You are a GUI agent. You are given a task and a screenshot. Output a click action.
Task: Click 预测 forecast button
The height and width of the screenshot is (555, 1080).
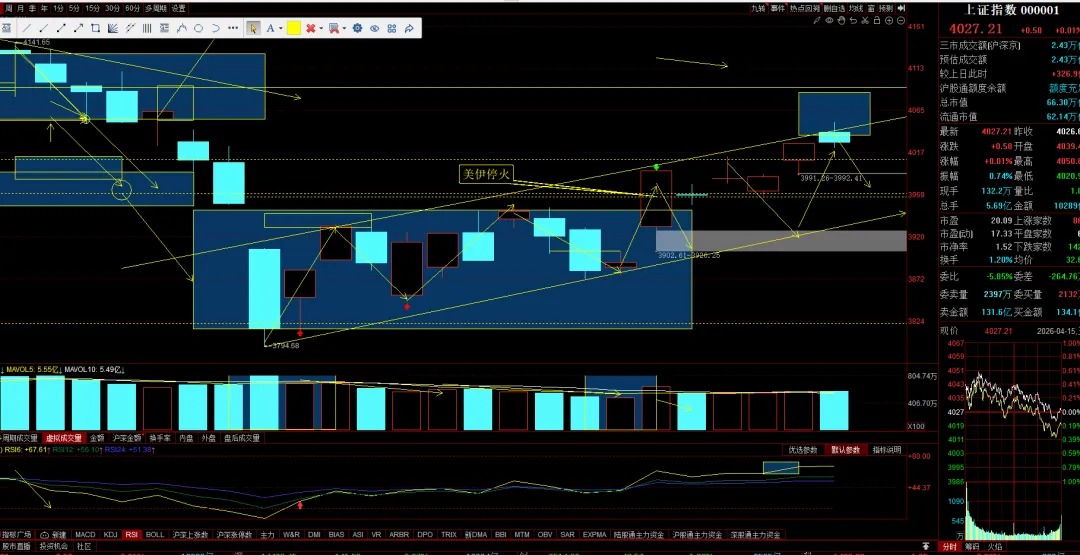[x=886, y=8]
